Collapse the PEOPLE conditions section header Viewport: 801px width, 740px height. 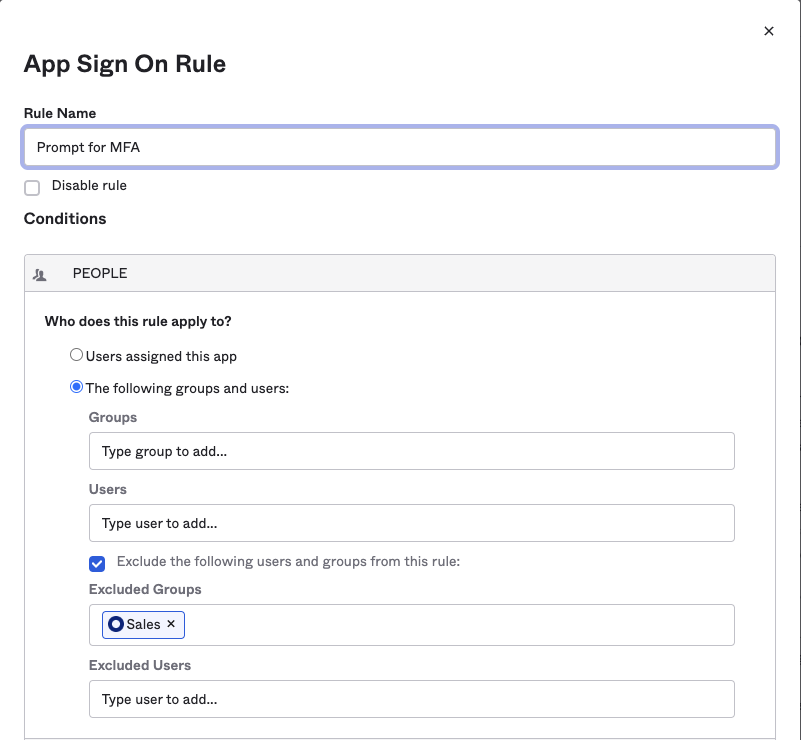pyautogui.click(x=400, y=273)
